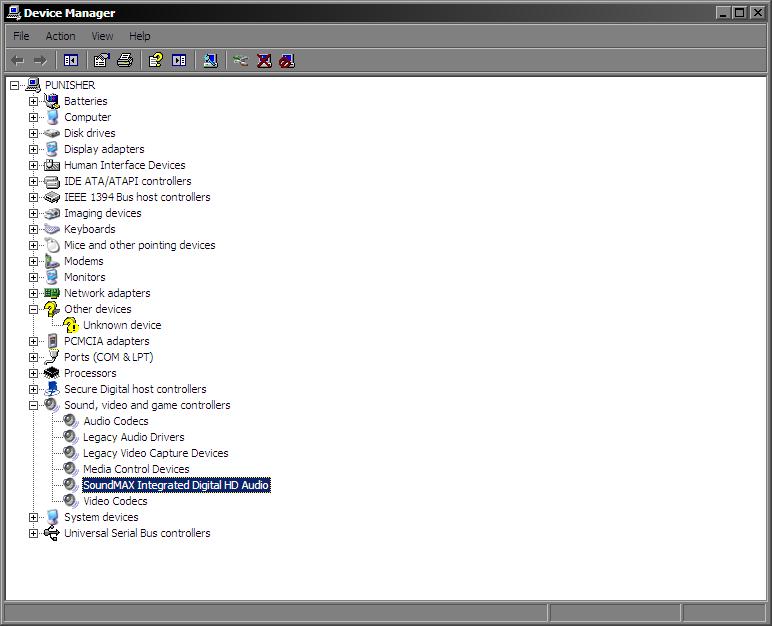Click the Universal Serial Bus controllers icon
The width and height of the screenshot is (772, 626).
[52, 533]
